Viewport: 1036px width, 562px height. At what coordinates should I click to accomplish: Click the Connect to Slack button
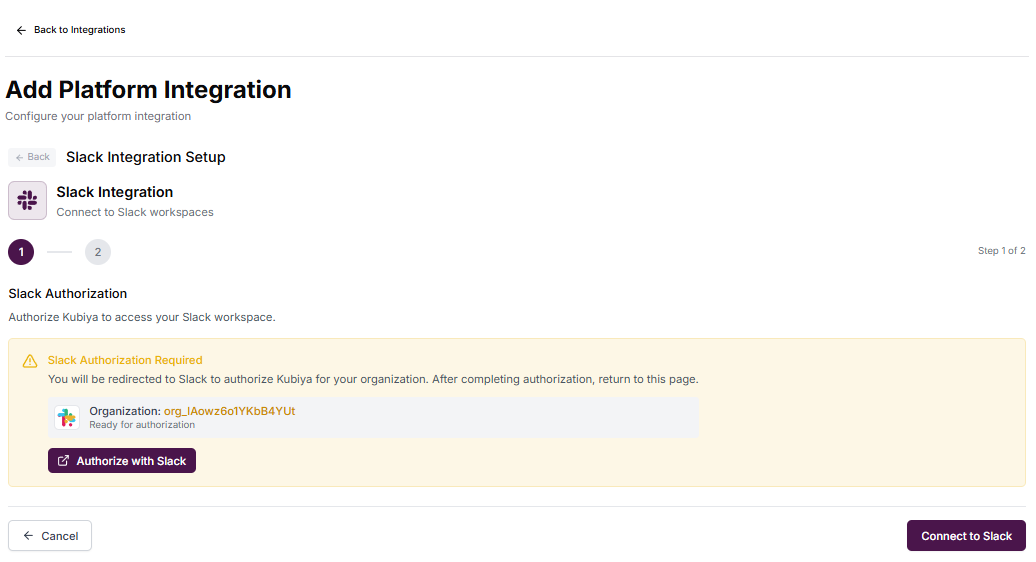coord(966,536)
